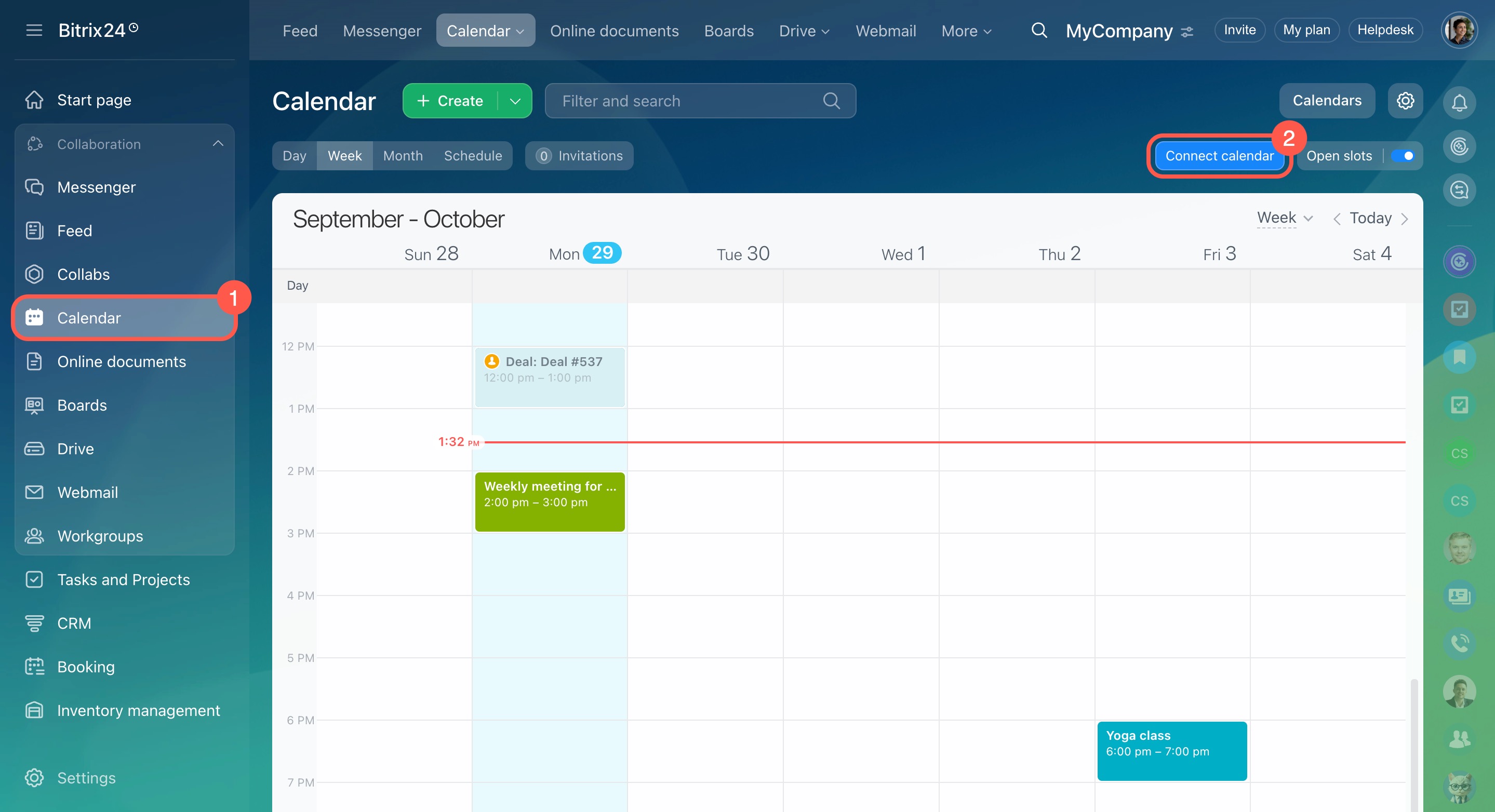1495x812 pixels.
Task: Click the Invitations button
Action: point(579,156)
